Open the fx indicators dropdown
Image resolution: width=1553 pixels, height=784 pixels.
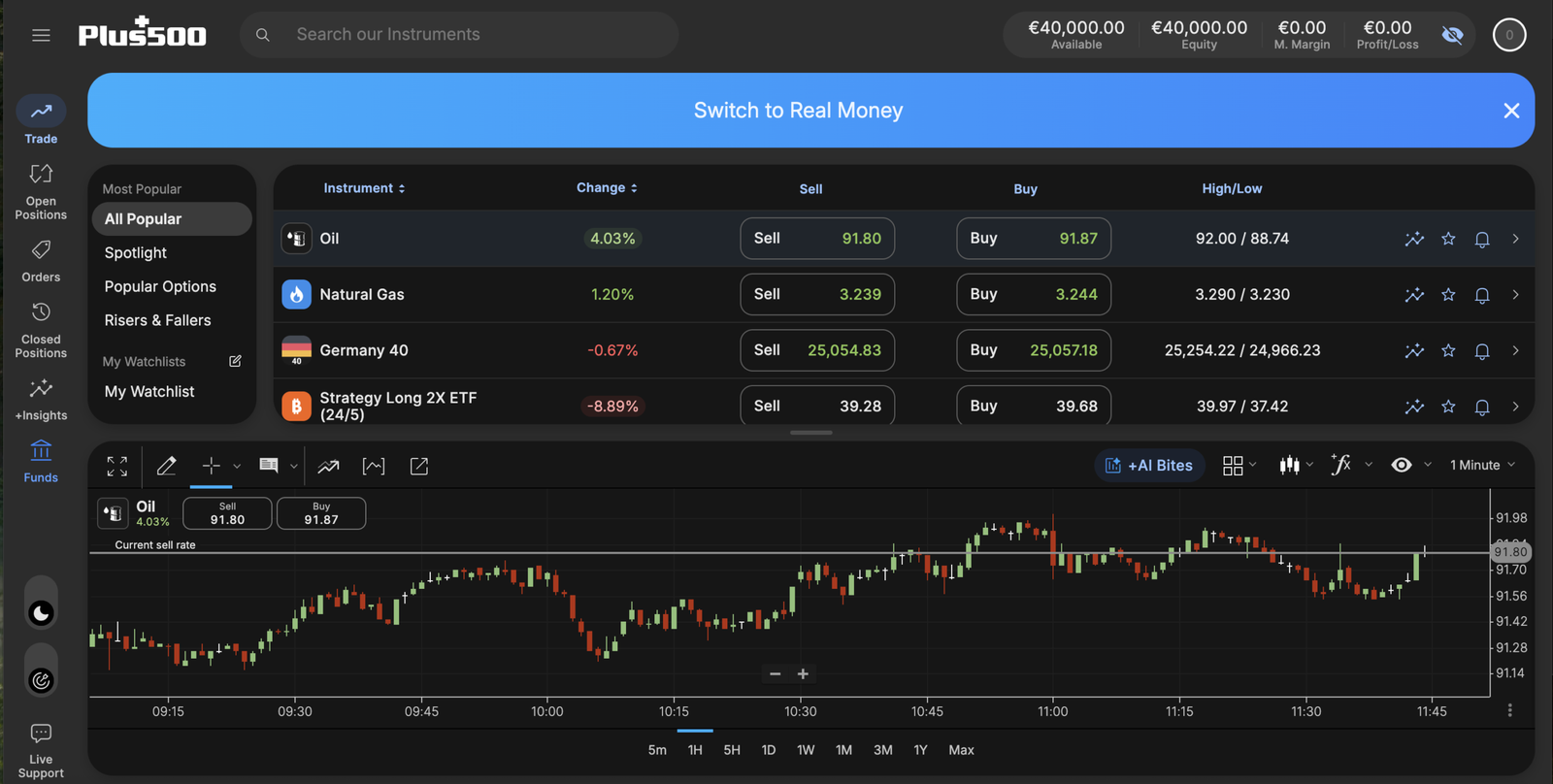click(1350, 466)
